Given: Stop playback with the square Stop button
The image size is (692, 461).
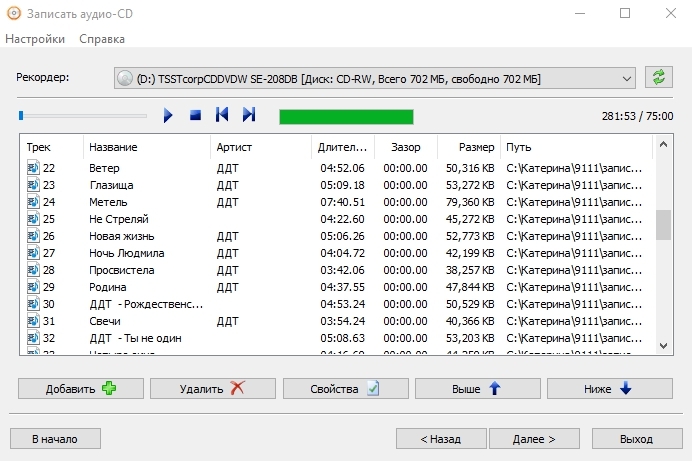Looking at the screenshot, I should 195,116.
